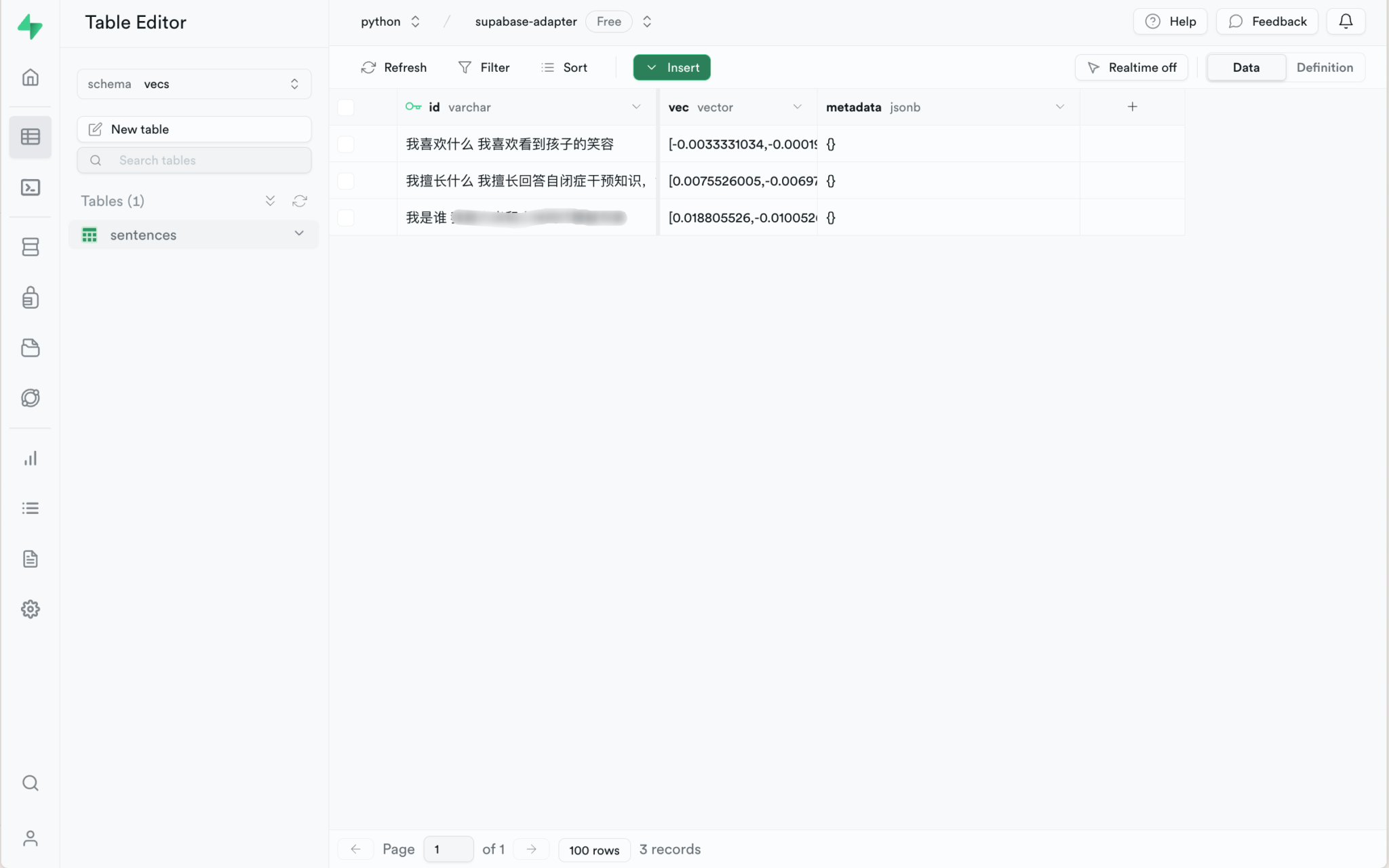Image resolution: width=1389 pixels, height=868 pixels.
Task: Open the Feedback button
Action: coord(1266,22)
